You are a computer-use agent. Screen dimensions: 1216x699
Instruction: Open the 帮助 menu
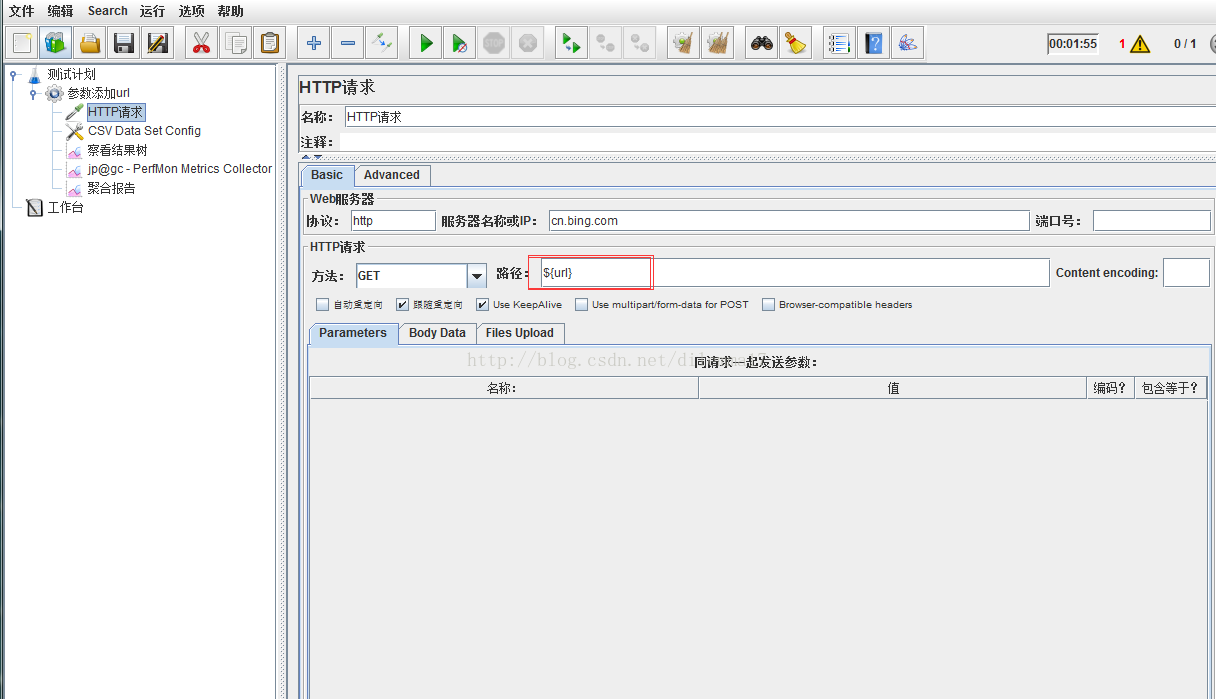pos(230,11)
